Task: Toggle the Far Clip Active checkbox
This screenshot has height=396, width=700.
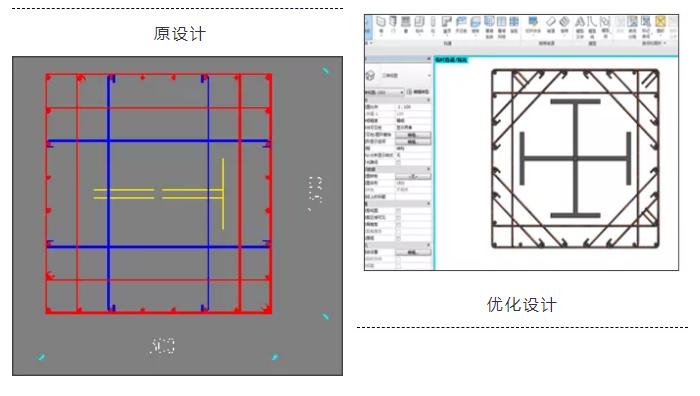Action: tap(398, 232)
